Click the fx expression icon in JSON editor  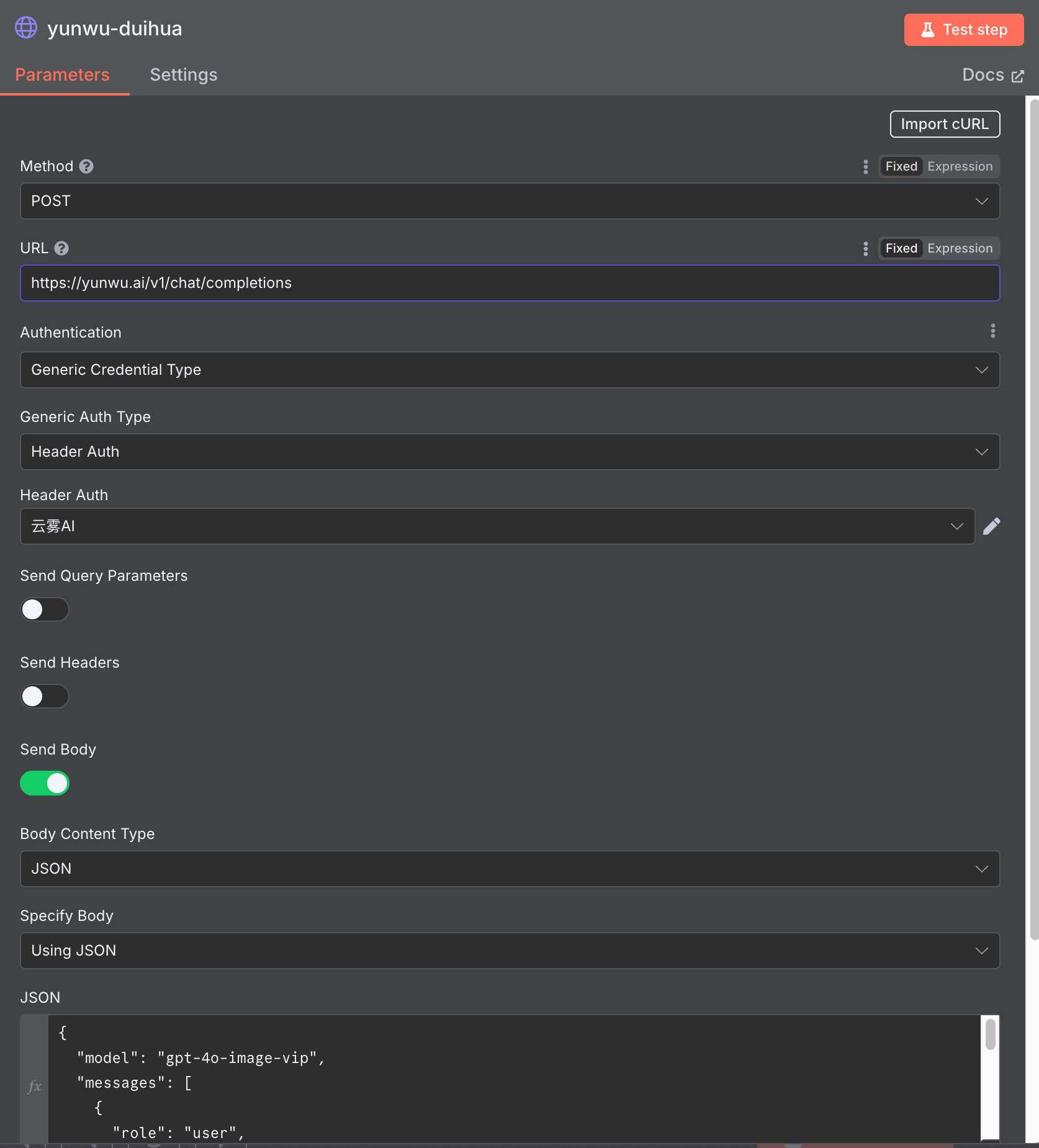[35, 1086]
